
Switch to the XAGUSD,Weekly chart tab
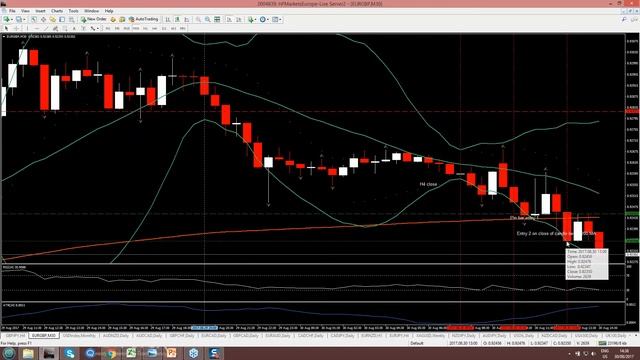coord(431,336)
